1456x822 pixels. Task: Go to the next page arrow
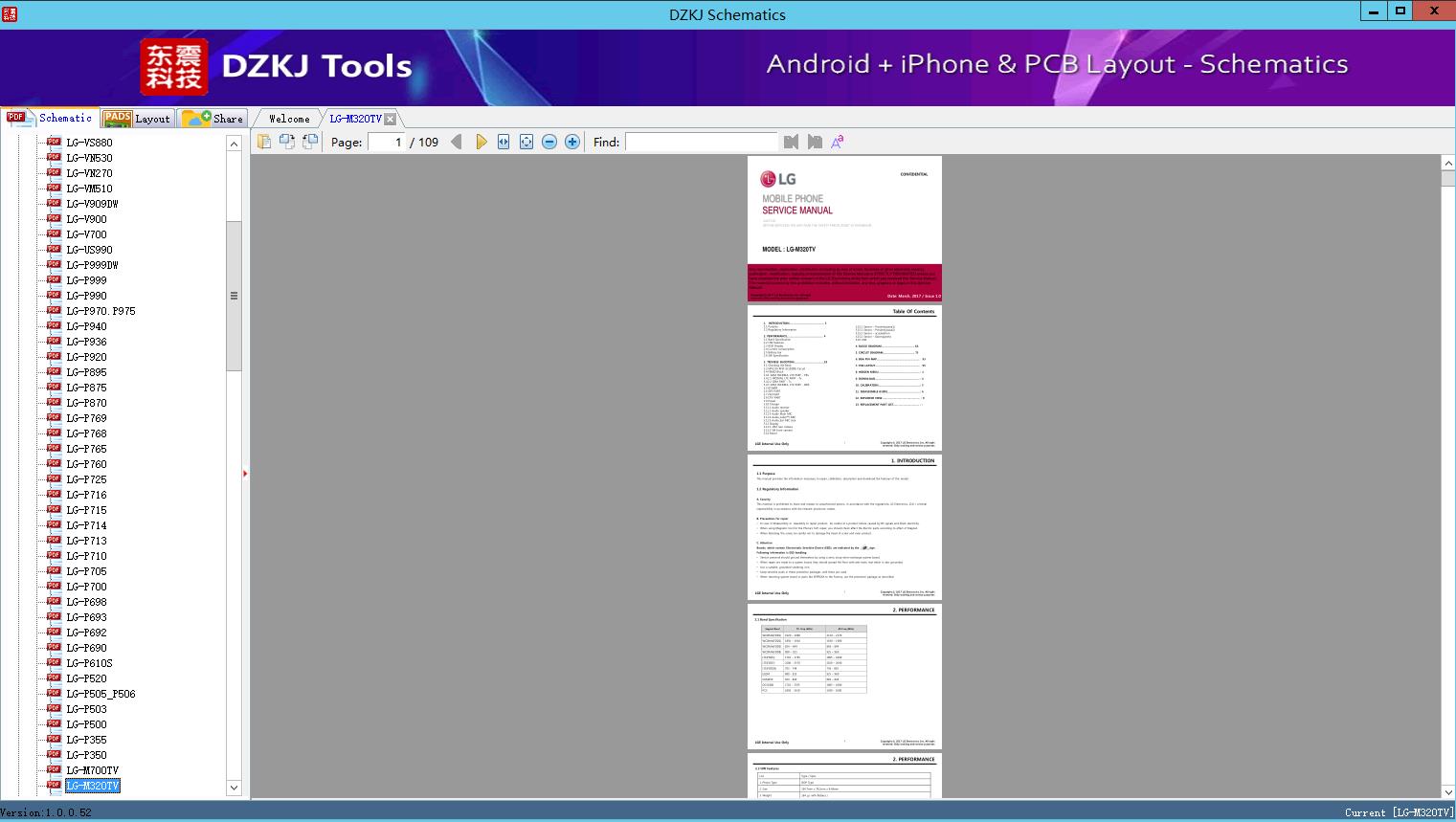481,142
